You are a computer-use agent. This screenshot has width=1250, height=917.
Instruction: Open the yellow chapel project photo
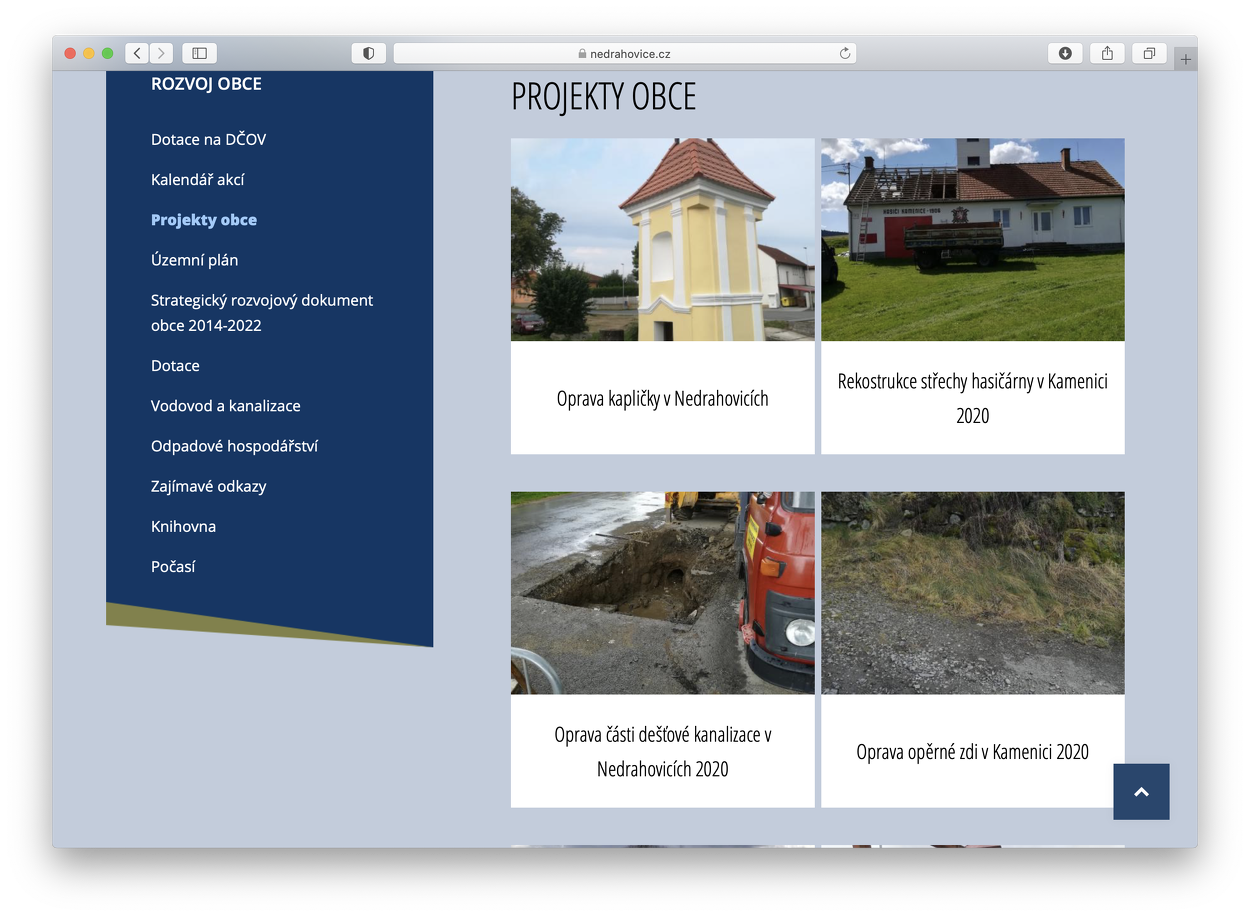[x=662, y=240]
